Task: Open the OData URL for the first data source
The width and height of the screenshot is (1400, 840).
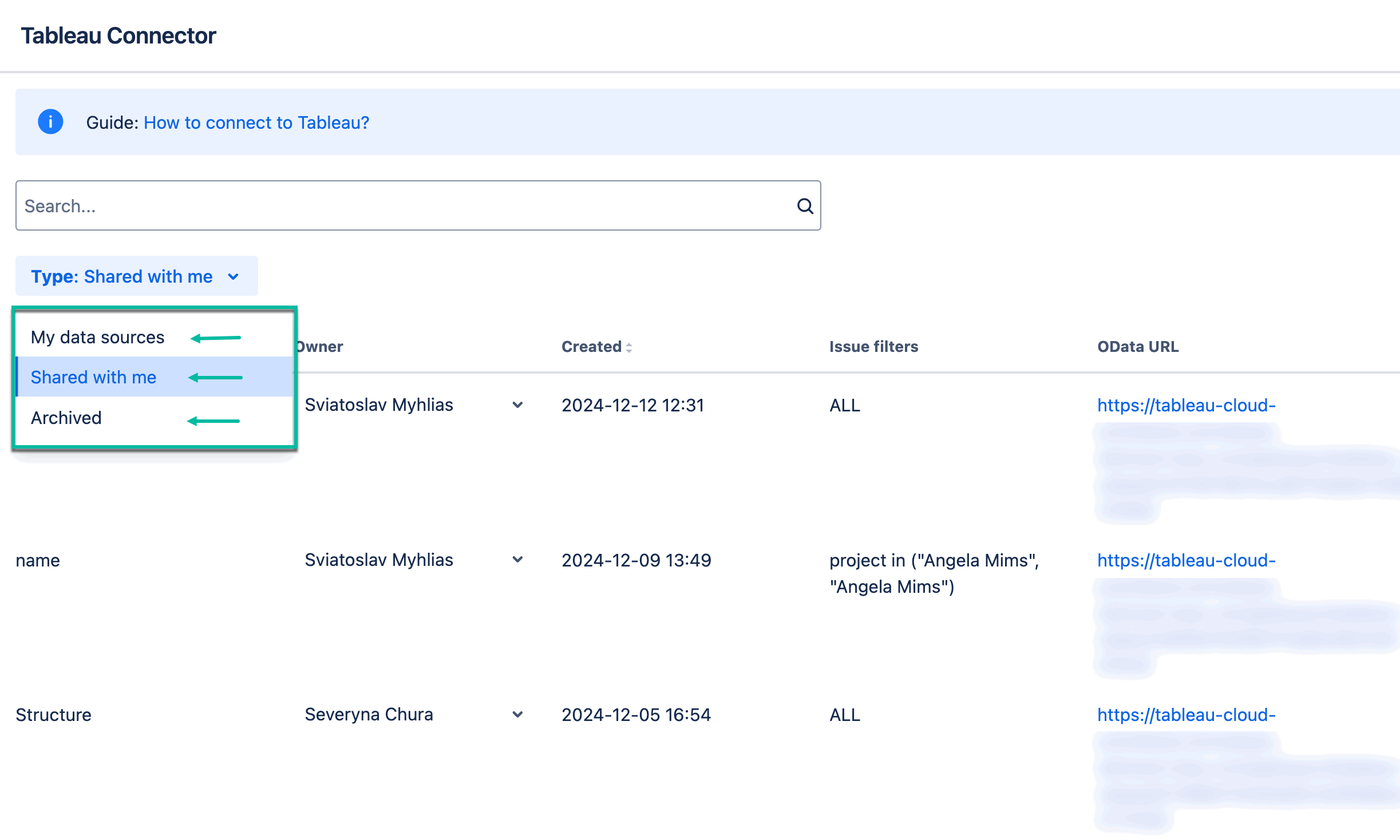Action: pyautogui.click(x=1186, y=405)
